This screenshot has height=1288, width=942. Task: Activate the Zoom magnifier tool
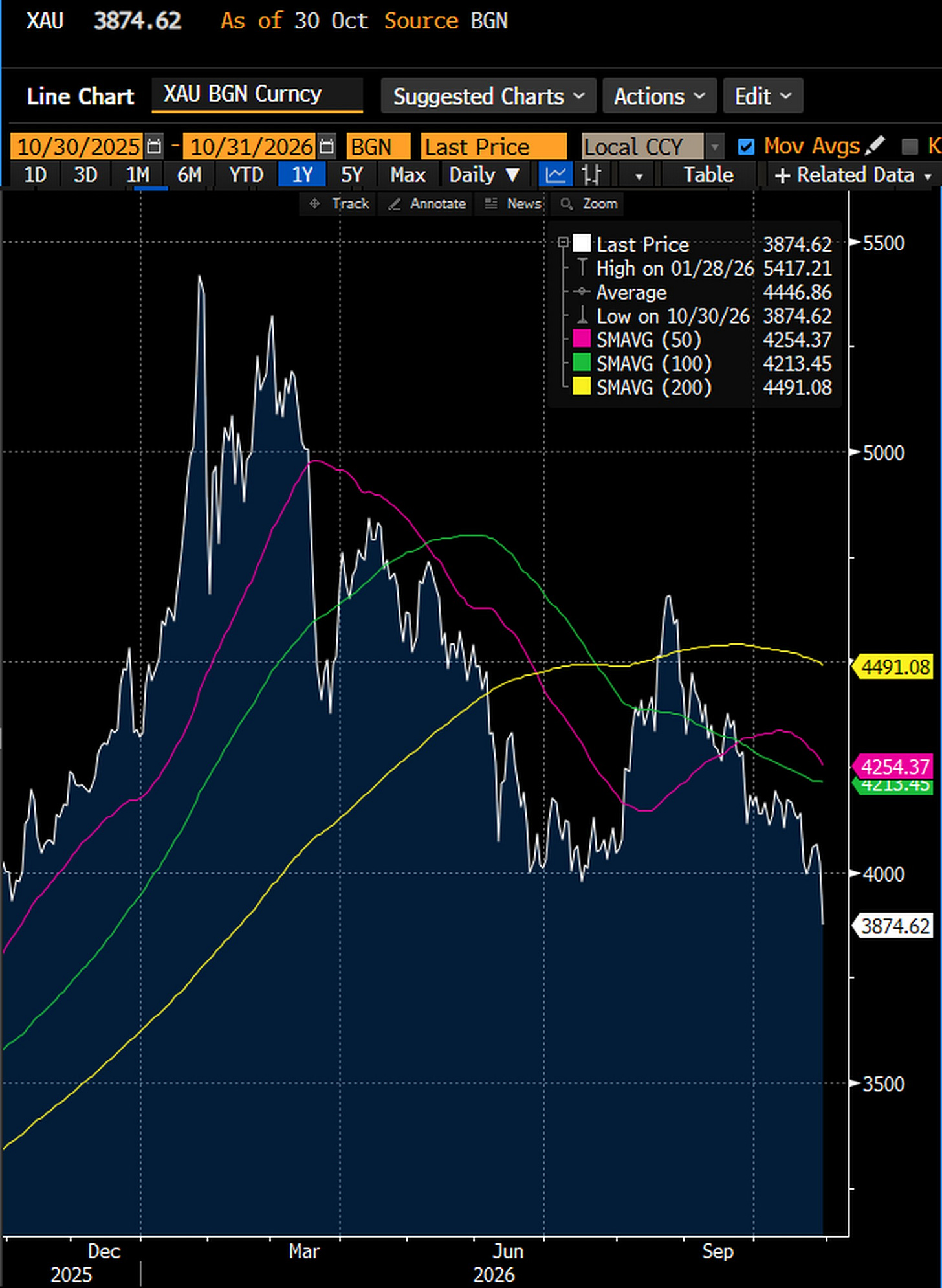coord(589,204)
